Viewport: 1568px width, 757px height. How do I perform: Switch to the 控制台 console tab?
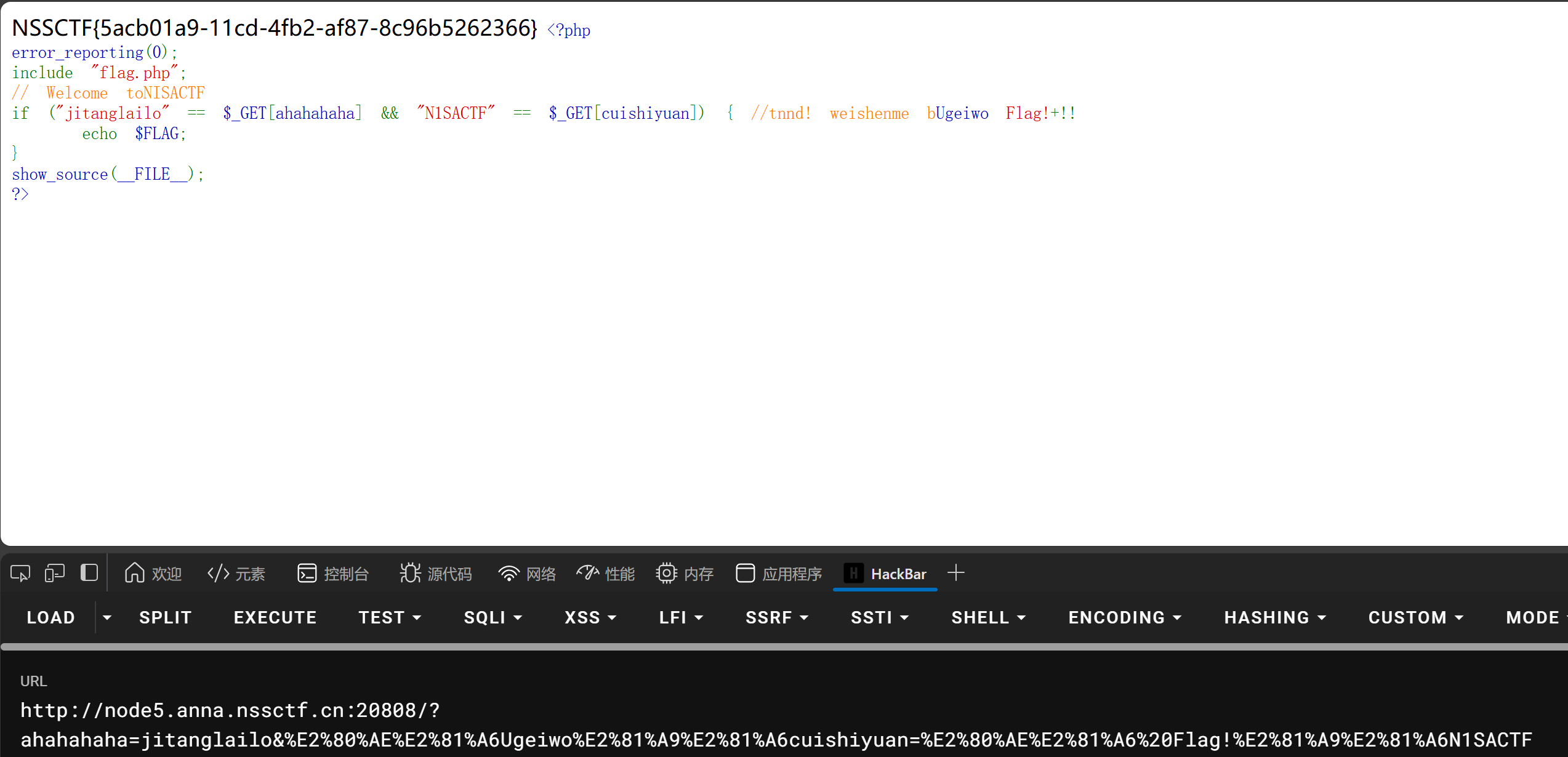[x=333, y=574]
